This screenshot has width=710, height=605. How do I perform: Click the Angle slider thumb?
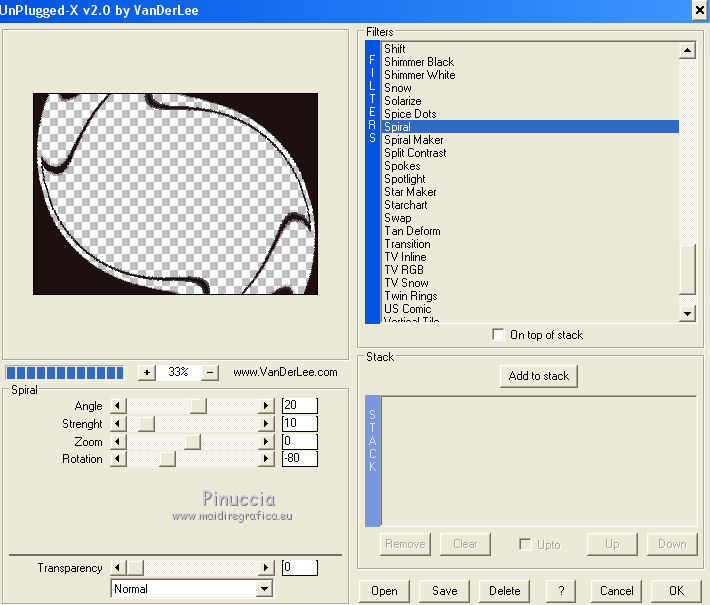click(x=198, y=405)
